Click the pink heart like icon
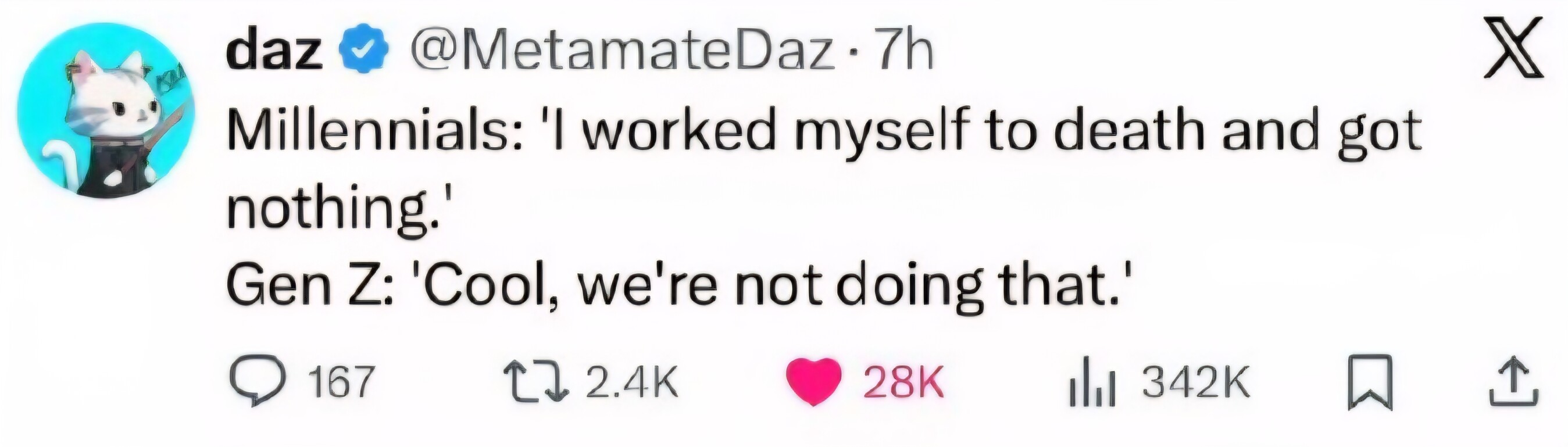The image size is (1568, 447). pos(813,381)
